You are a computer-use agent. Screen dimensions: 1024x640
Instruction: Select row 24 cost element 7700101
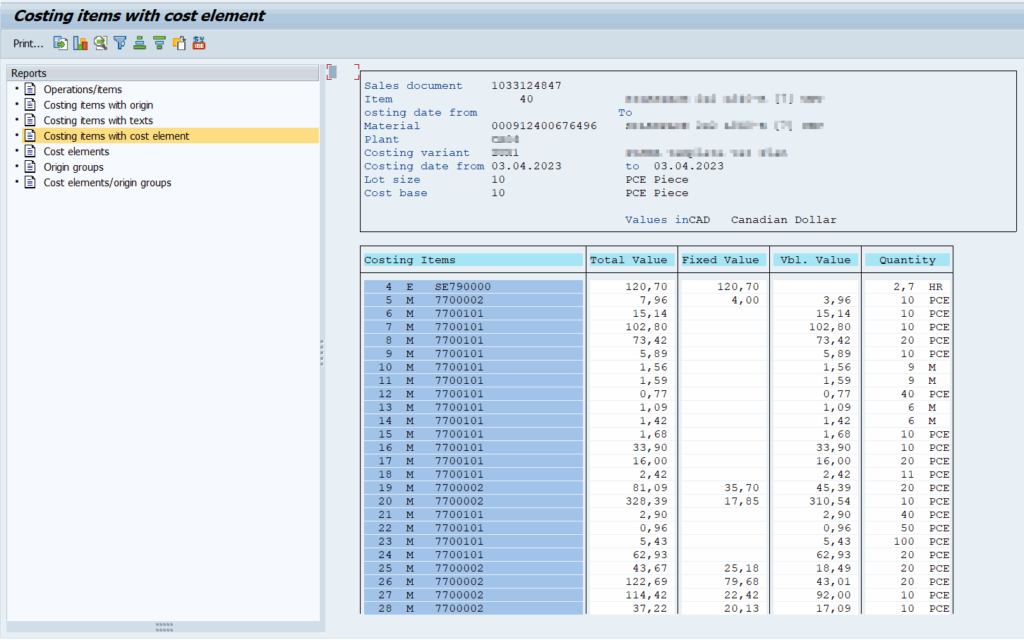(459, 555)
